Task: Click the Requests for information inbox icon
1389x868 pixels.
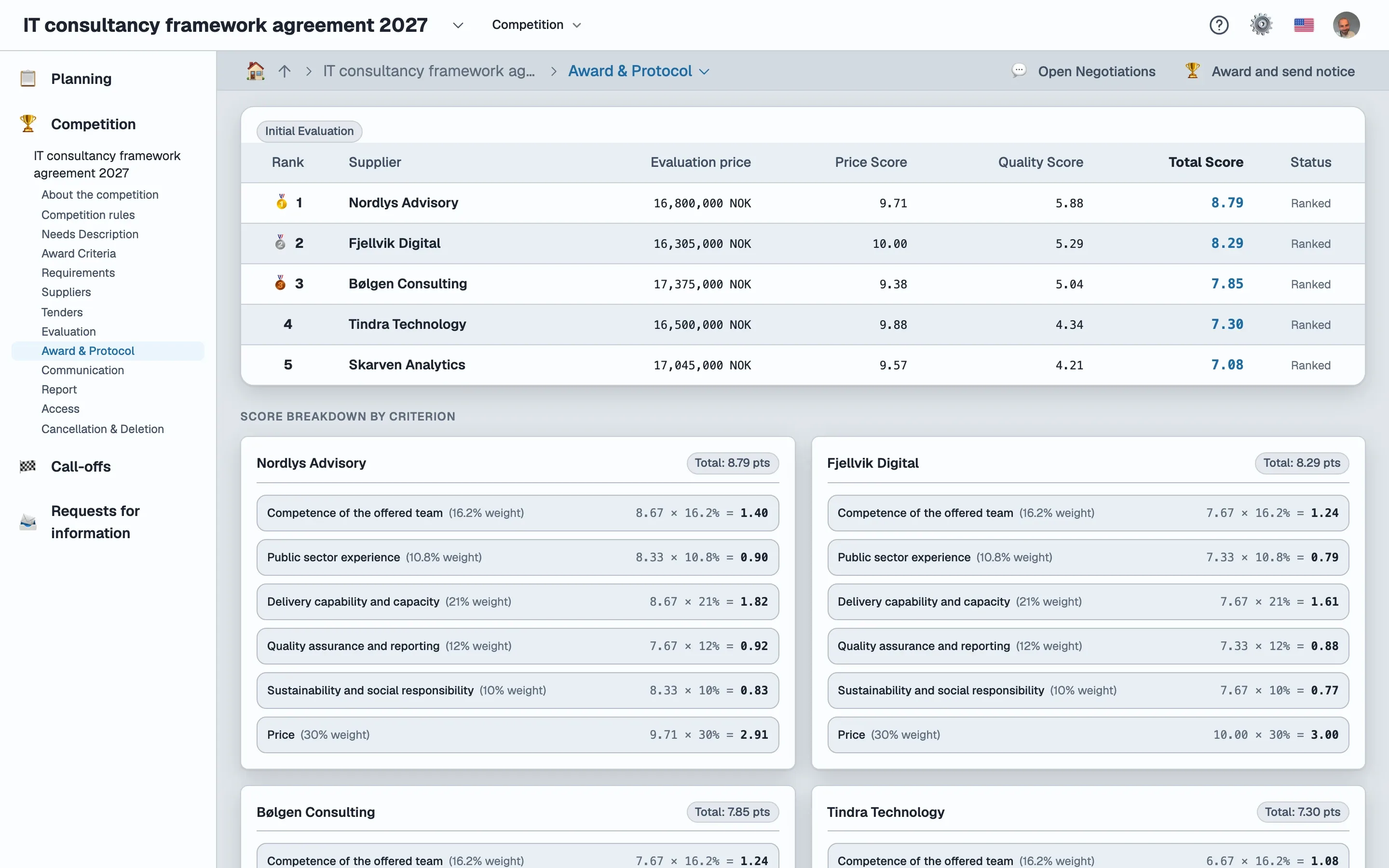Action: 27,521
